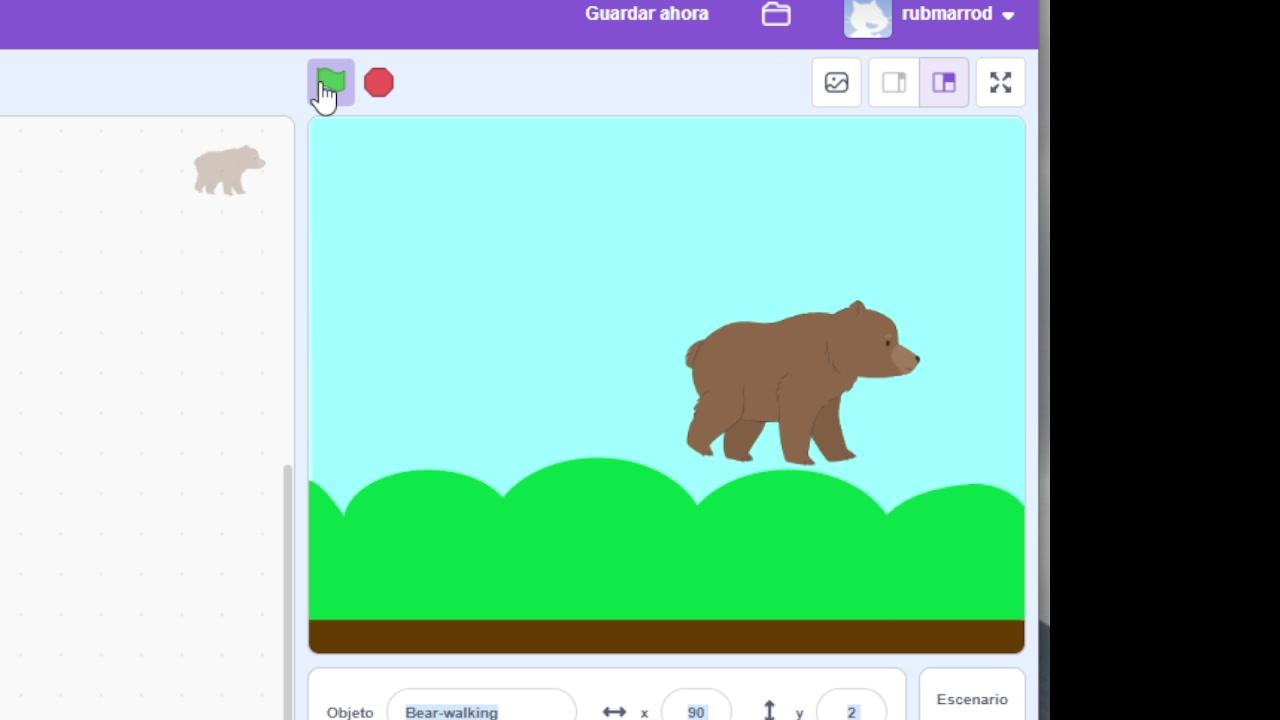Screen dimensions: 1280x720
Task: Enter full screen stage mode
Action: tap(1001, 83)
